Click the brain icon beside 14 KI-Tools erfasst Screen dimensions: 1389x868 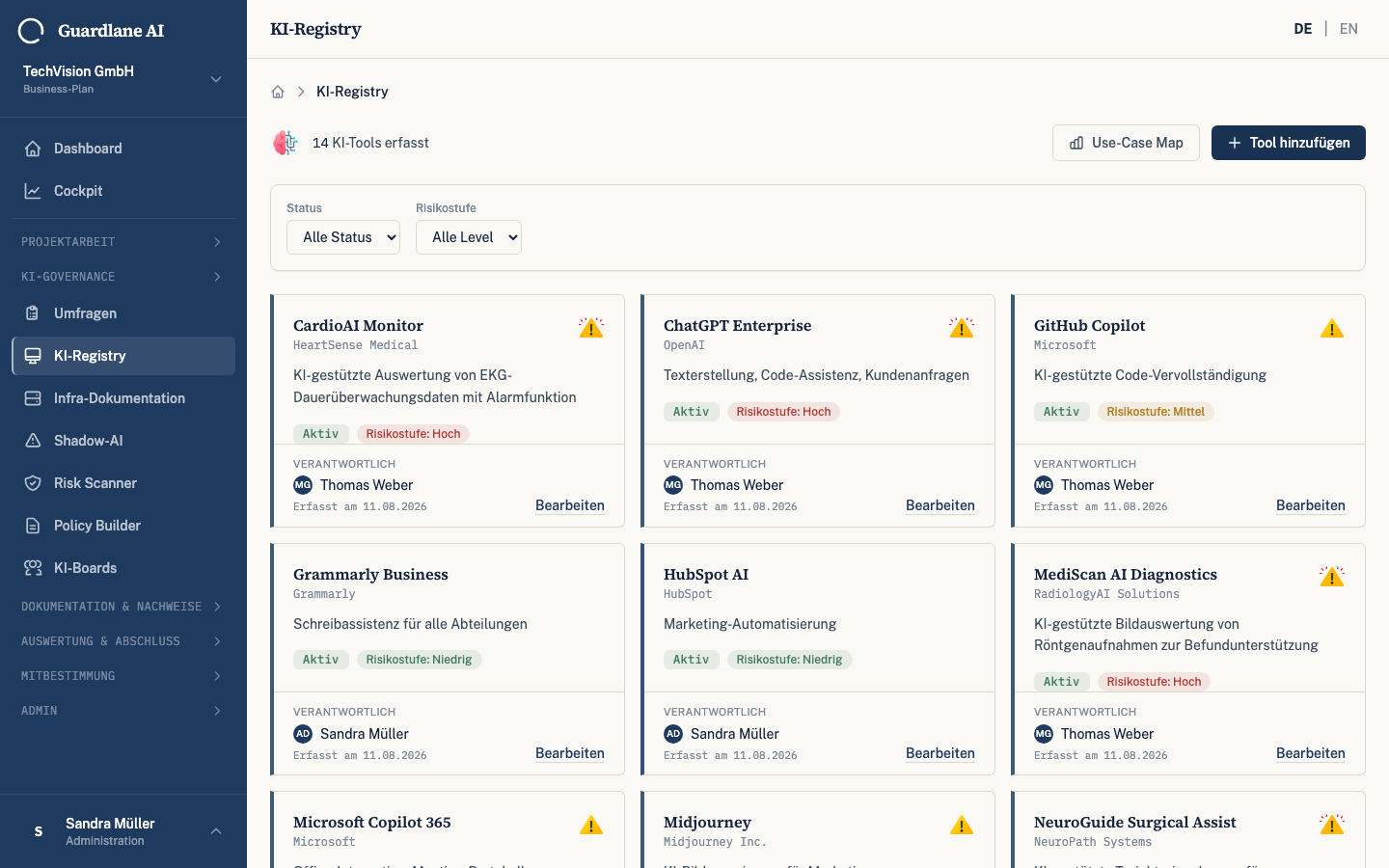(286, 143)
